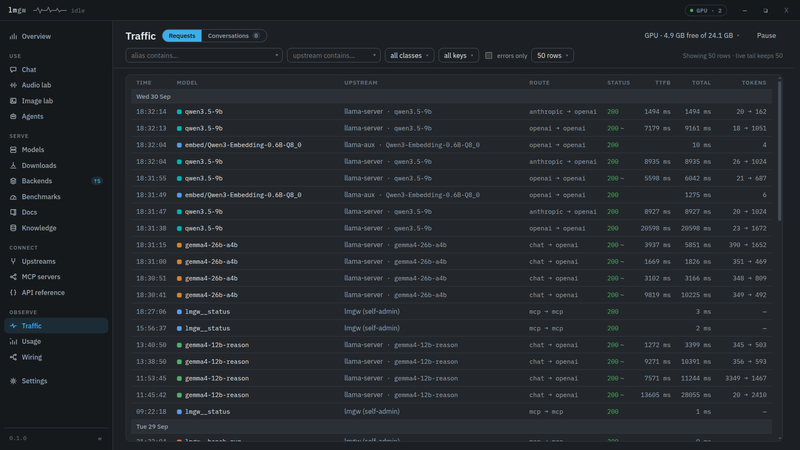Click lmgw (self-admin) in 15:56:37 row

click(372, 328)
